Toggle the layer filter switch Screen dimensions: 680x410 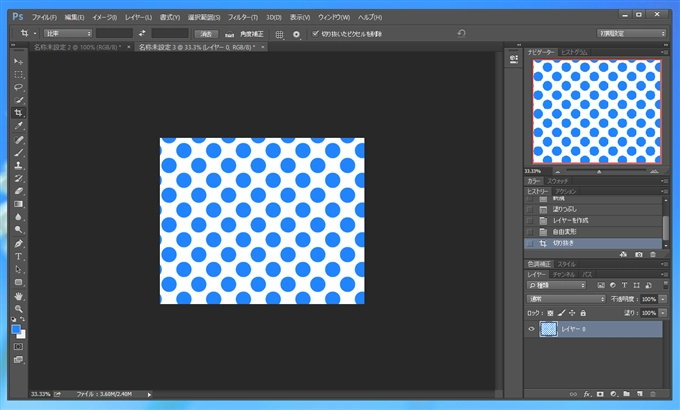click(x=666, y=285)
